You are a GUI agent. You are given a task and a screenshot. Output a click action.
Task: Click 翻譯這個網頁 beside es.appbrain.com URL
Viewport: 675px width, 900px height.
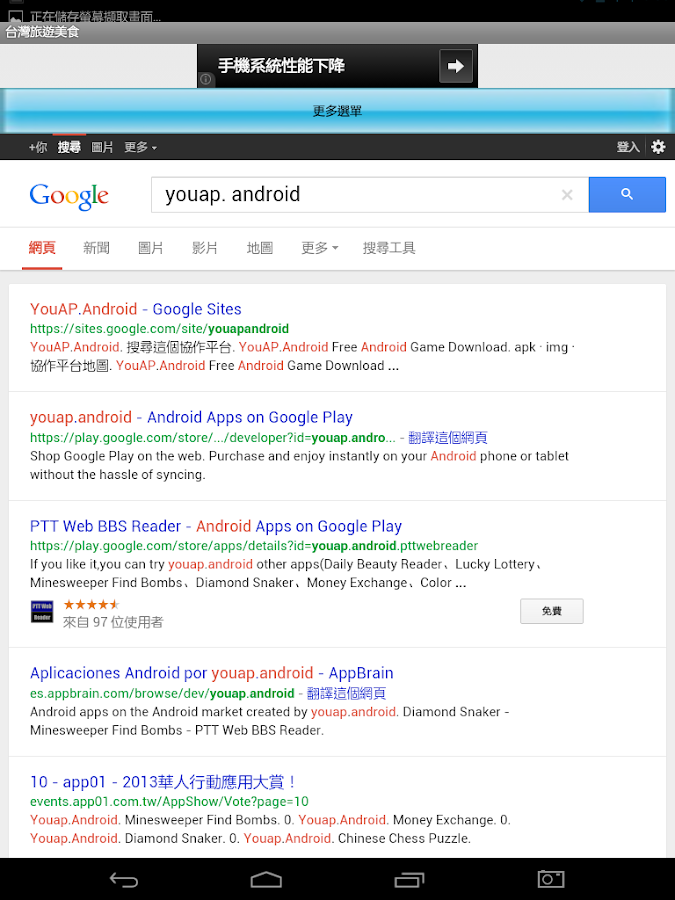(x=346, y=693)
